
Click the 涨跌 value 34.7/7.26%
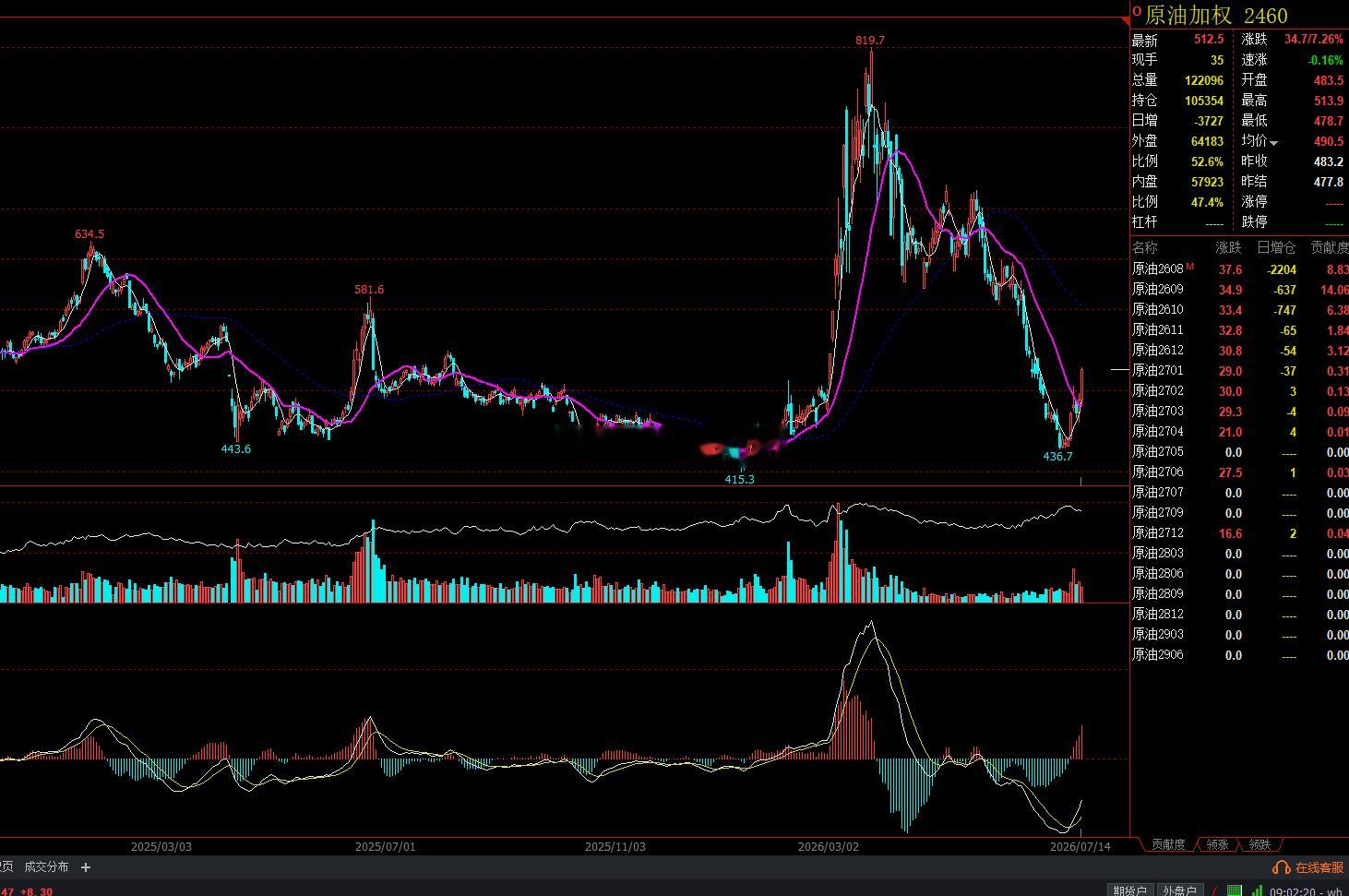coord(1314,40)
